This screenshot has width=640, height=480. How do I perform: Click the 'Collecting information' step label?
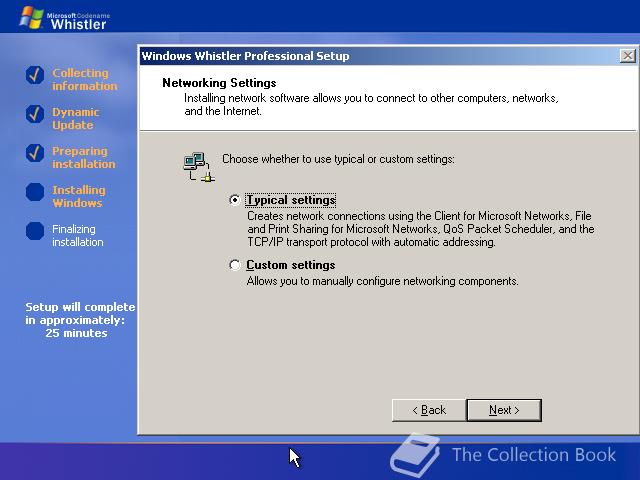(84, 80)
